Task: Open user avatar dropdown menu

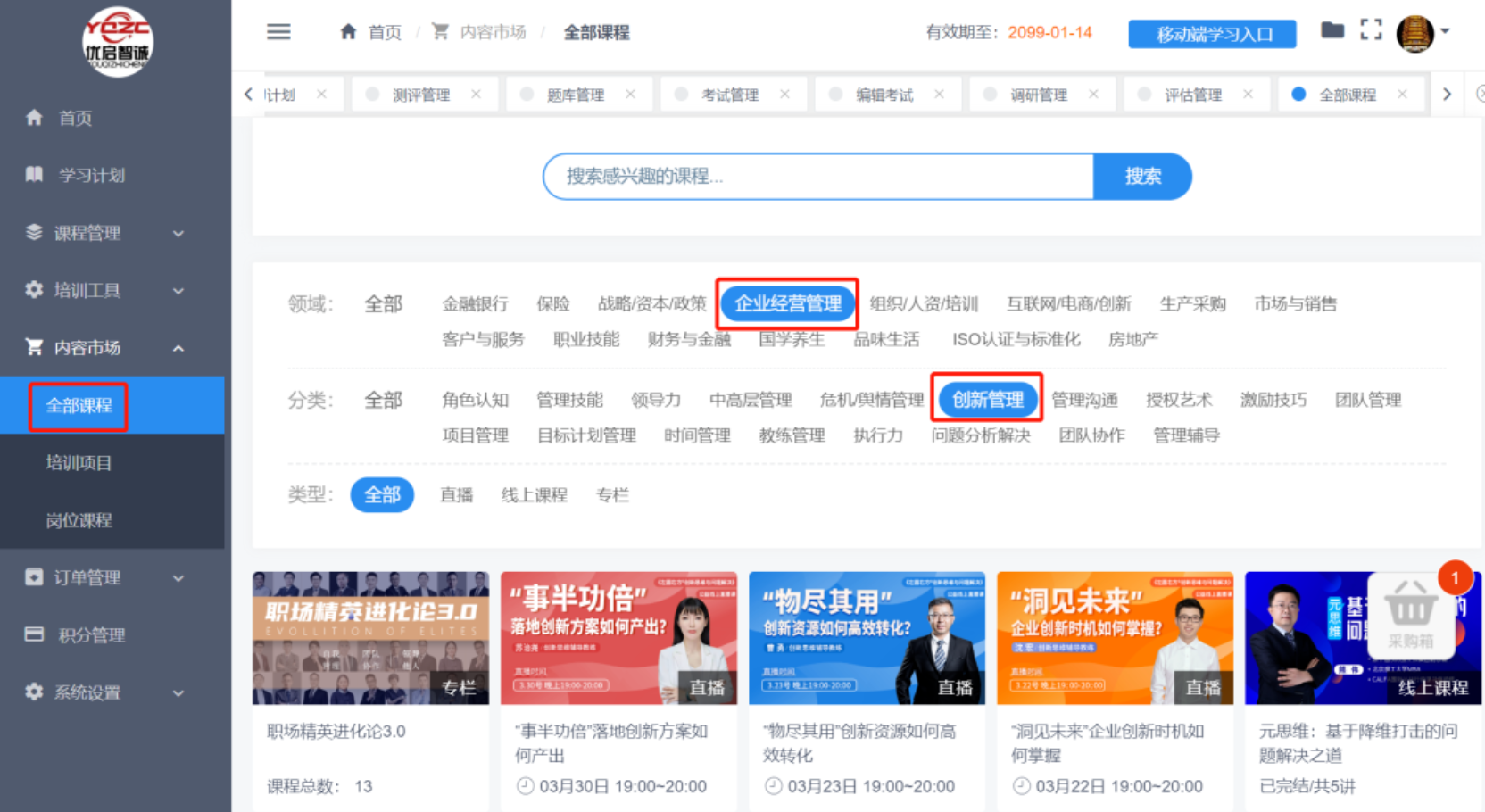Action: coord(1423,33)
